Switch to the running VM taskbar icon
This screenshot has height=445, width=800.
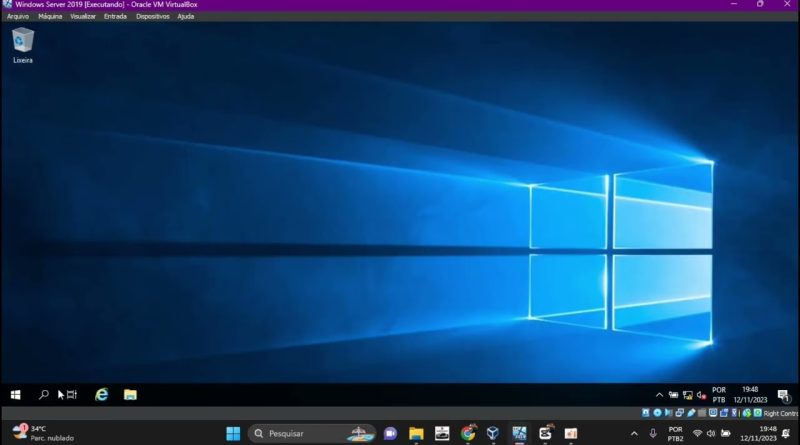pyautogui.click(x=519, y=433)
